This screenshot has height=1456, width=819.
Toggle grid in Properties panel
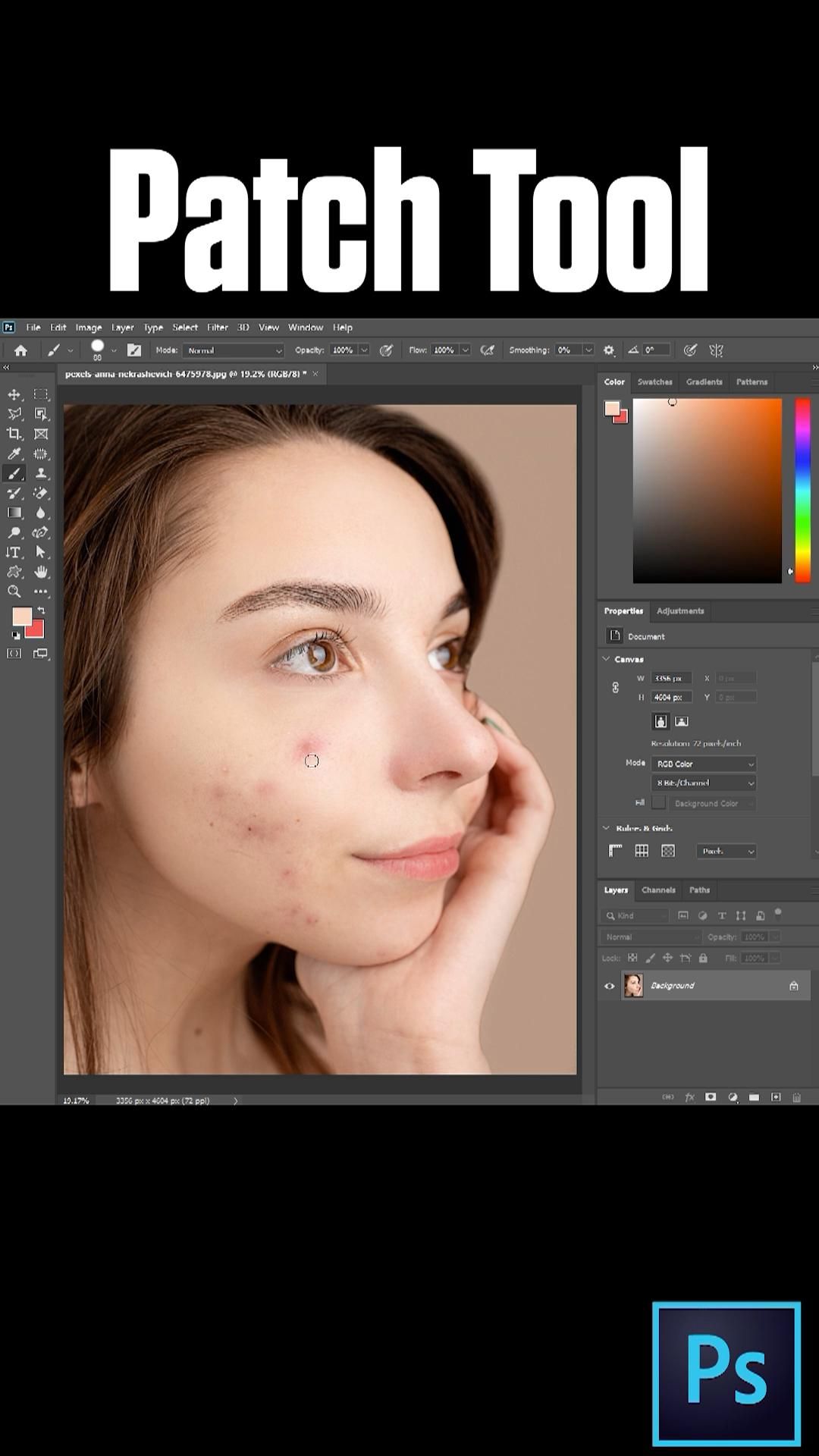coord(642,851)
